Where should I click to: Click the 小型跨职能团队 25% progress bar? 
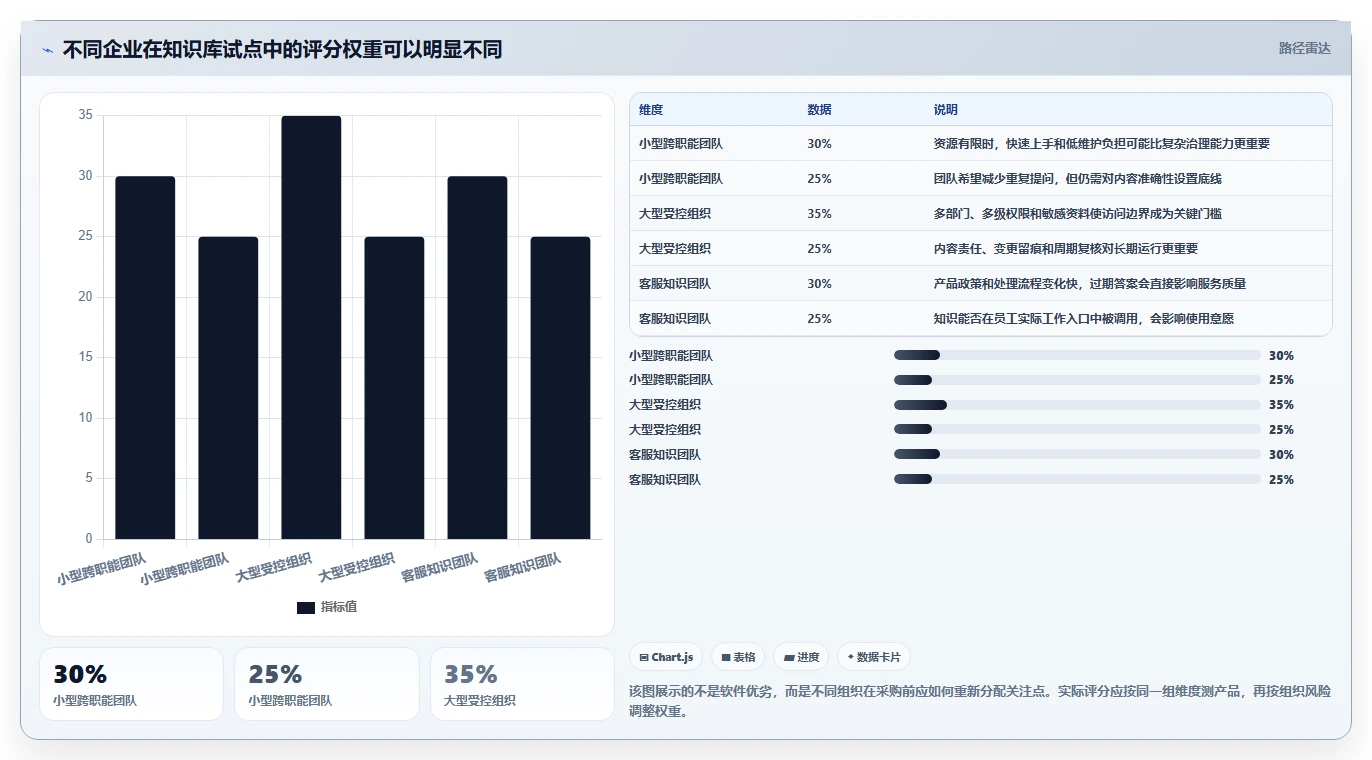pos(1077,380)
